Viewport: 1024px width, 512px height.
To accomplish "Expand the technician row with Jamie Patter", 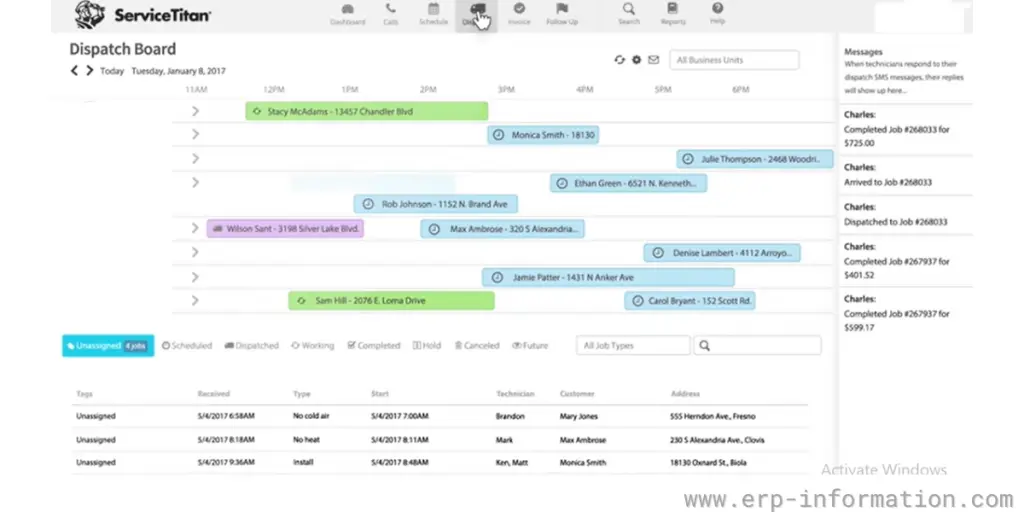I will point(195,277).
